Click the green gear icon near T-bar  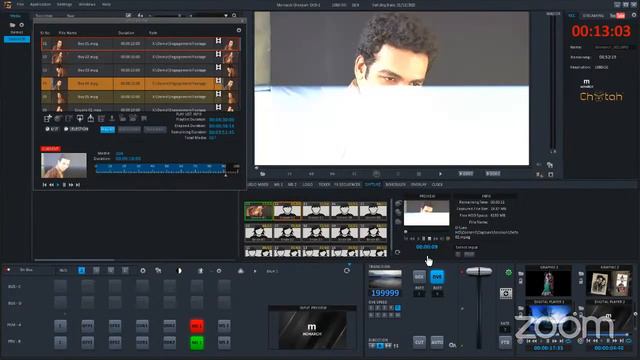coord(509,272)
